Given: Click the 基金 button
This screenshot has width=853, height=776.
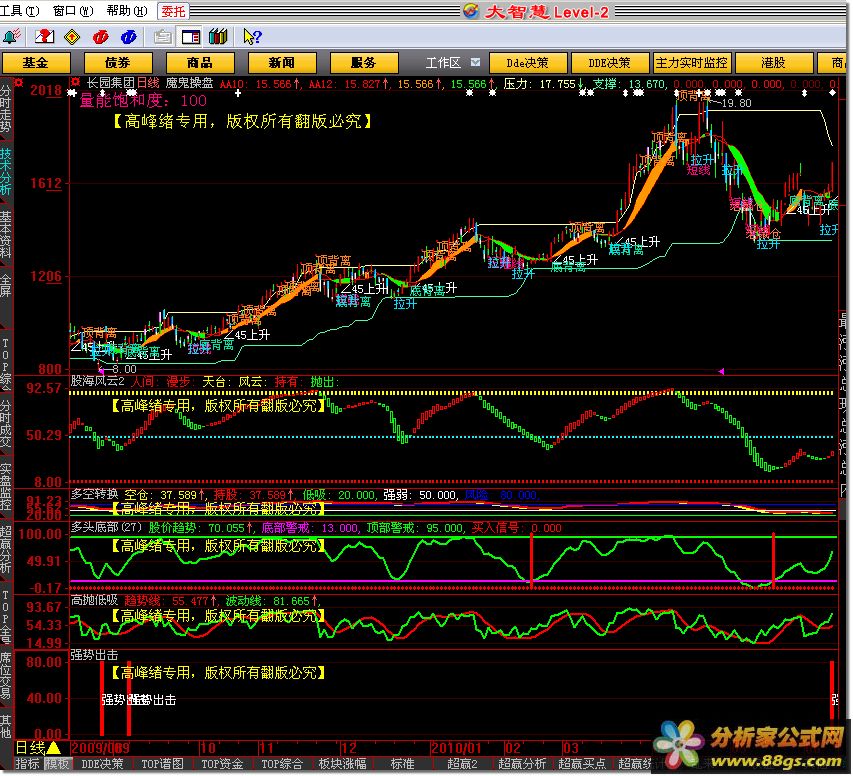Looking at the screenshot, I should (x=36, y=63).
